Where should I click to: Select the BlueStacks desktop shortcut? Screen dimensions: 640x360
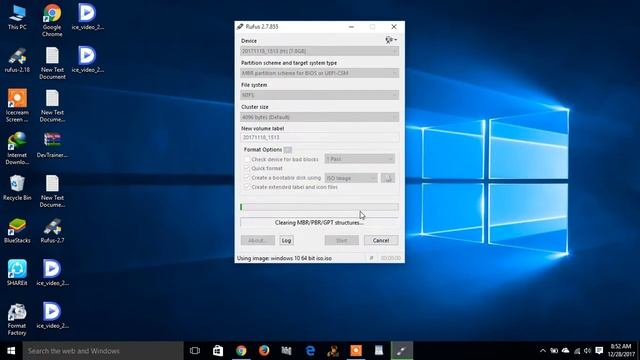(17, 231)
